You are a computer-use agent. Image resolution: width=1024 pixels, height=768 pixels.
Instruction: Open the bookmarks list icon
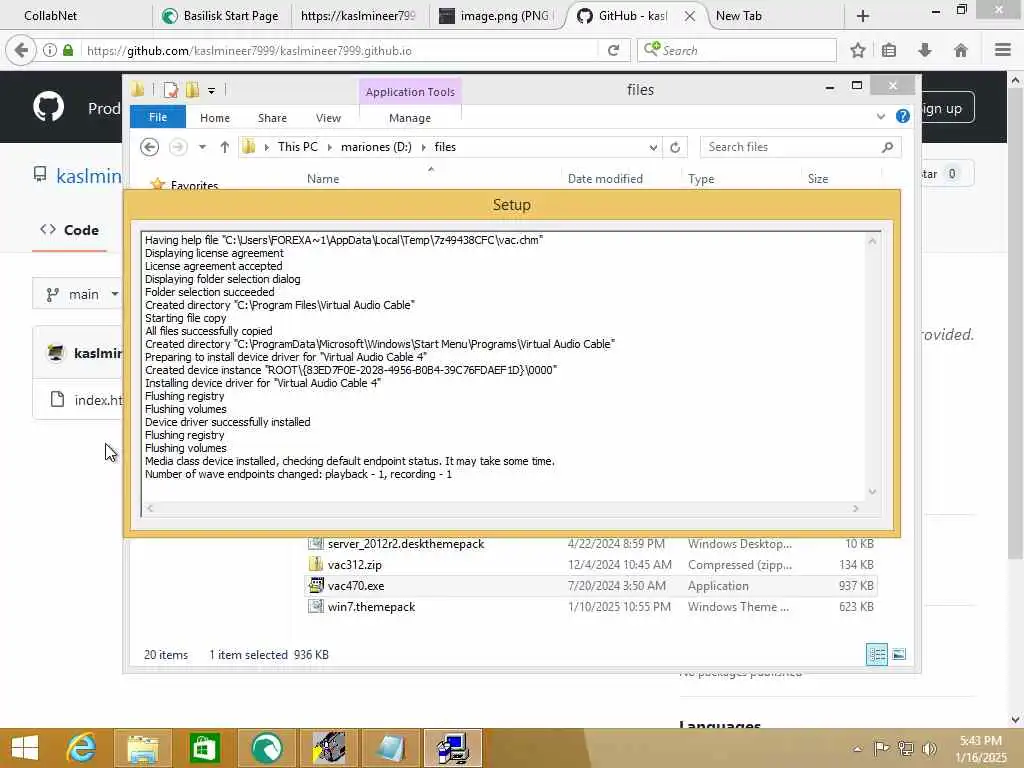pyautogui.click(x=889, y=50)
